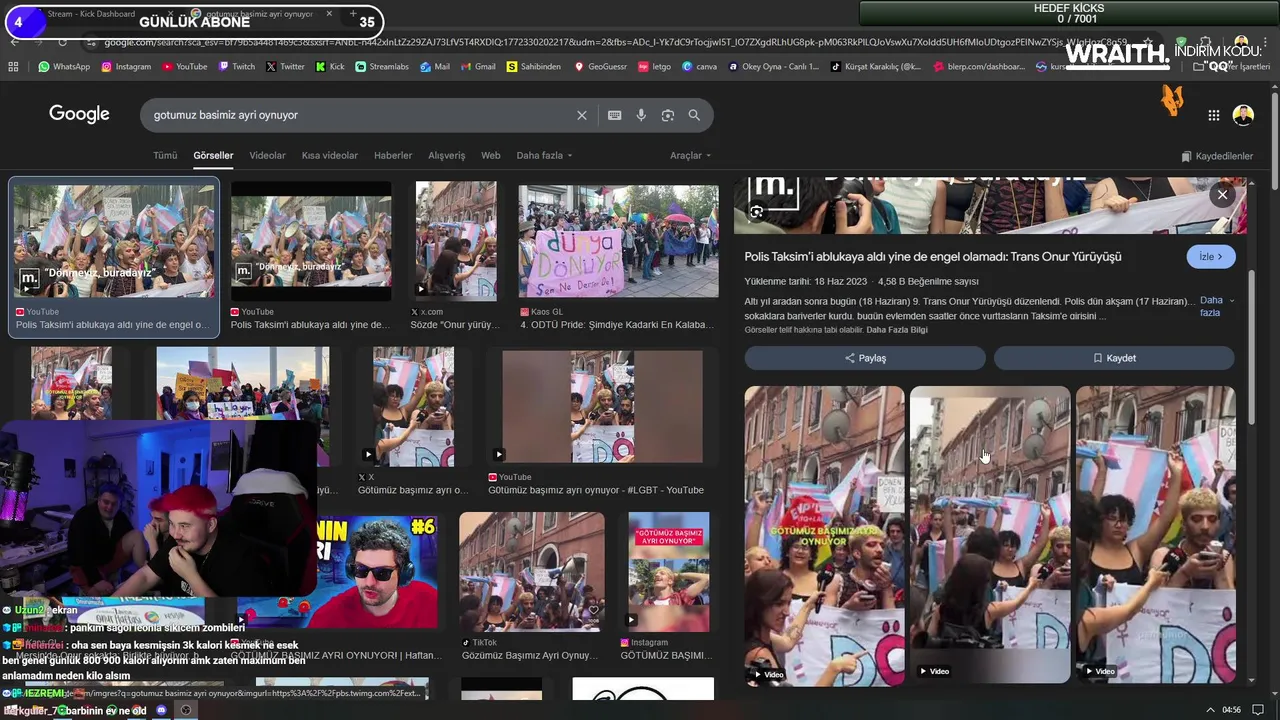Switch to Tümü results tab

tap(165, 155)
